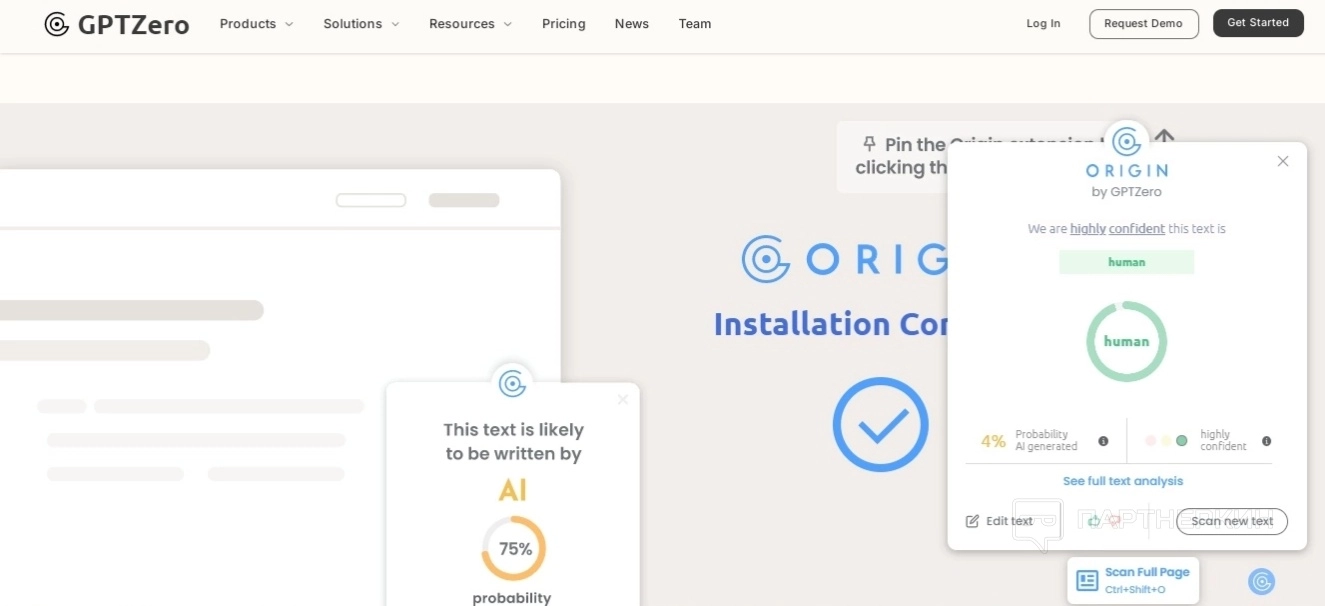Click the 75% probability ring
Viewport: 1325px width, 606px height.
pos(514,548)
